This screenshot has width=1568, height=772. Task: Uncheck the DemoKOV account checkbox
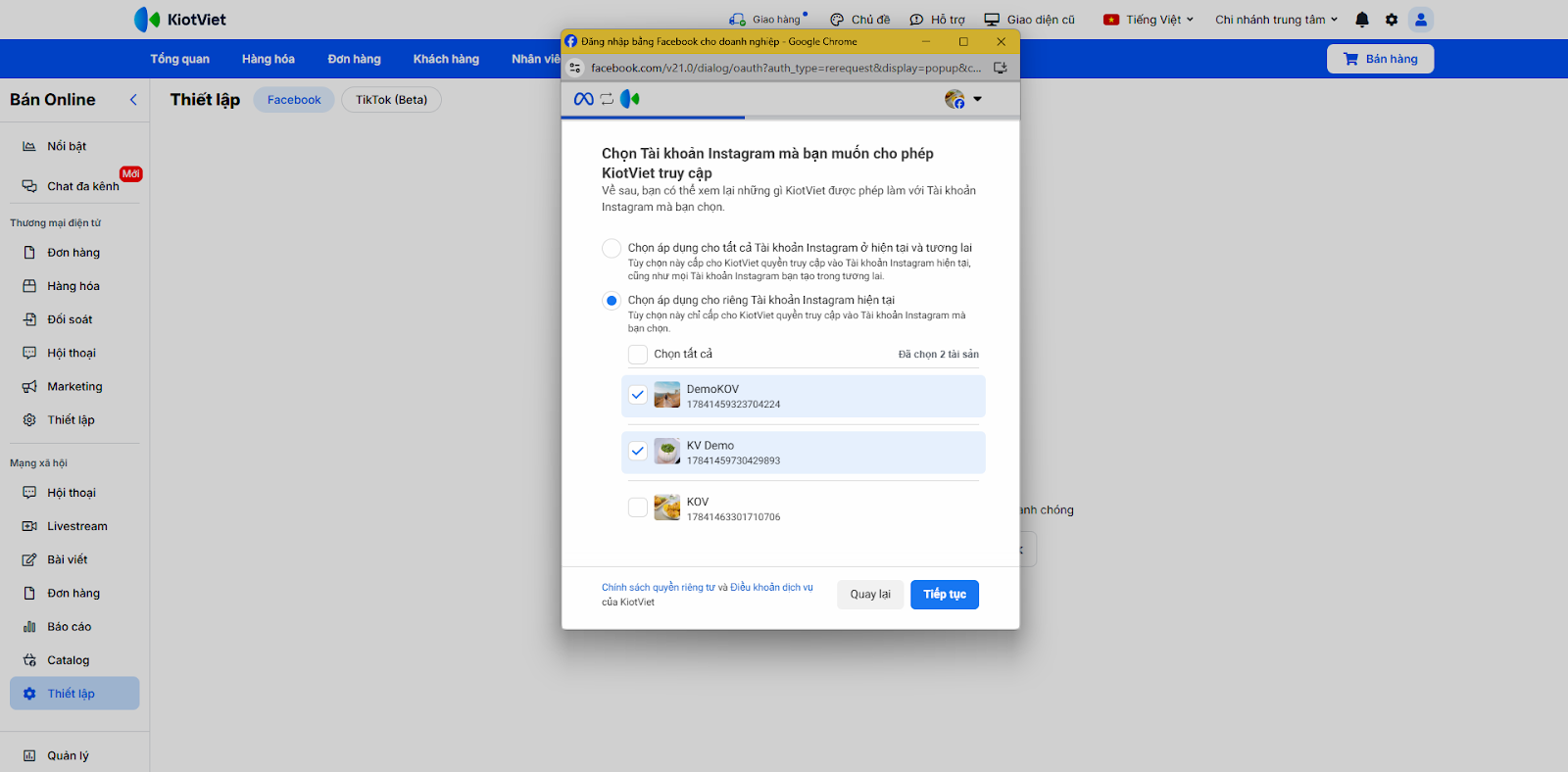pos(638,395)
